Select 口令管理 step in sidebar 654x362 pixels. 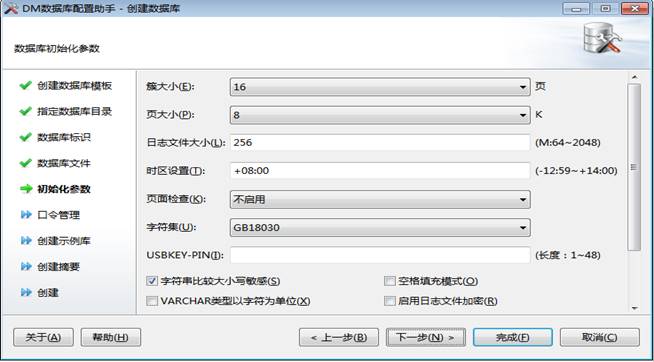(58, 215)
